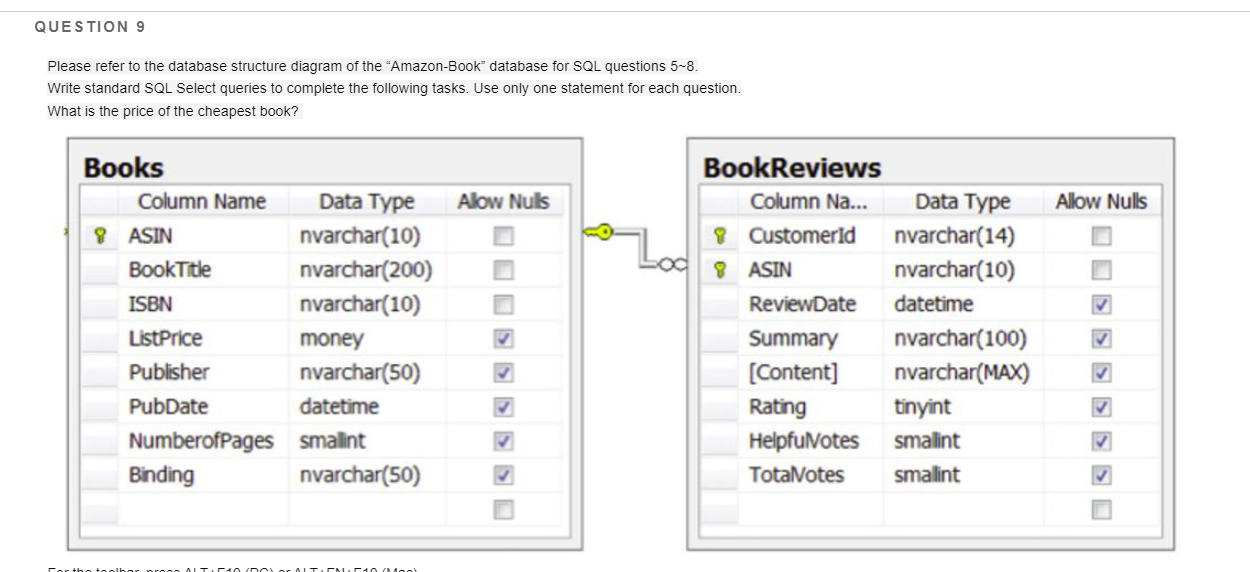
Task: Toggle the empty-row checkbox in BookReviews table
Action: (1101, 509)
